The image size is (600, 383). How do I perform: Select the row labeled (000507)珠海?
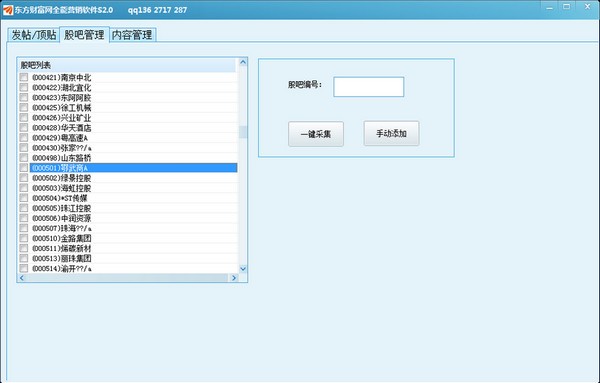[x=62, y=228]
